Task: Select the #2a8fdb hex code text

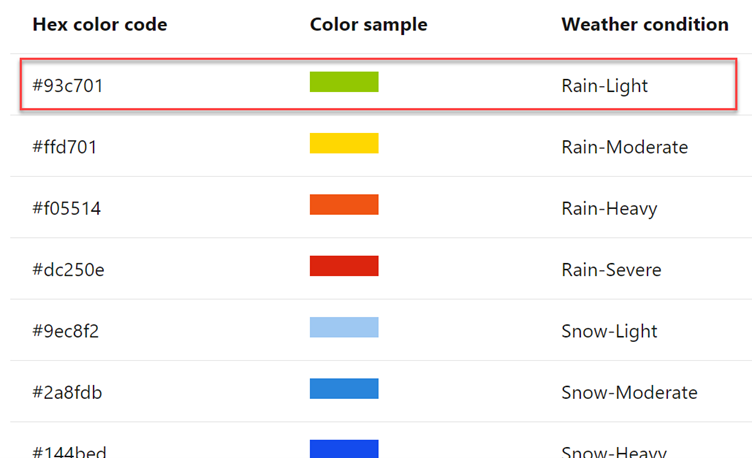Action: click(67, 393)
